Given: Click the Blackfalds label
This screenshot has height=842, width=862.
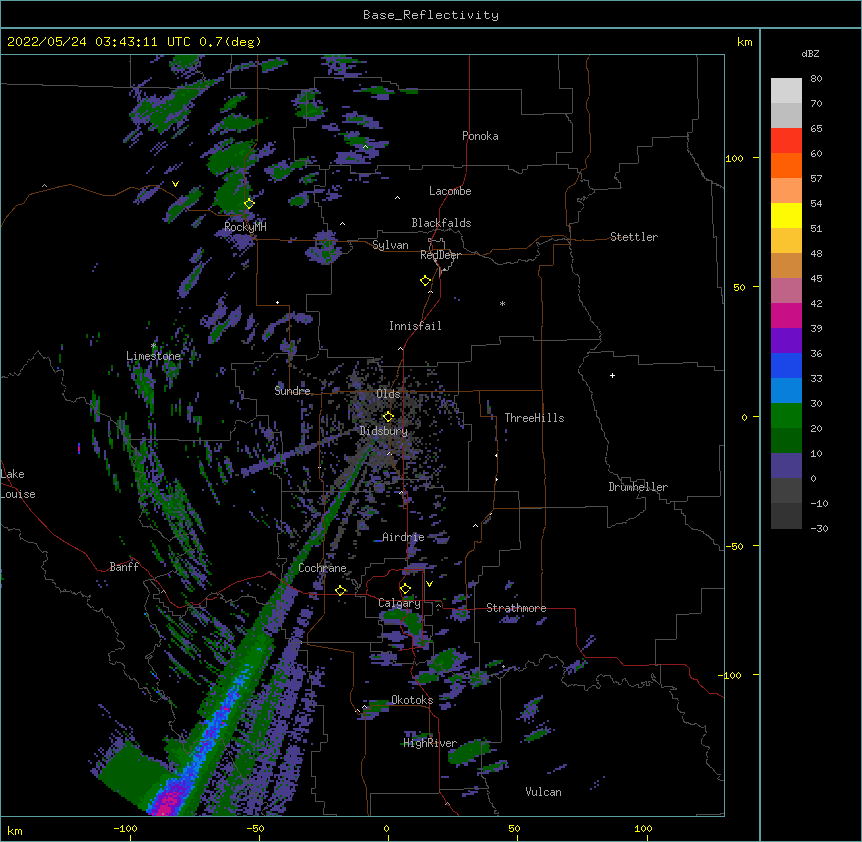Looking at the screenshot, I should [x=441, y=223].
